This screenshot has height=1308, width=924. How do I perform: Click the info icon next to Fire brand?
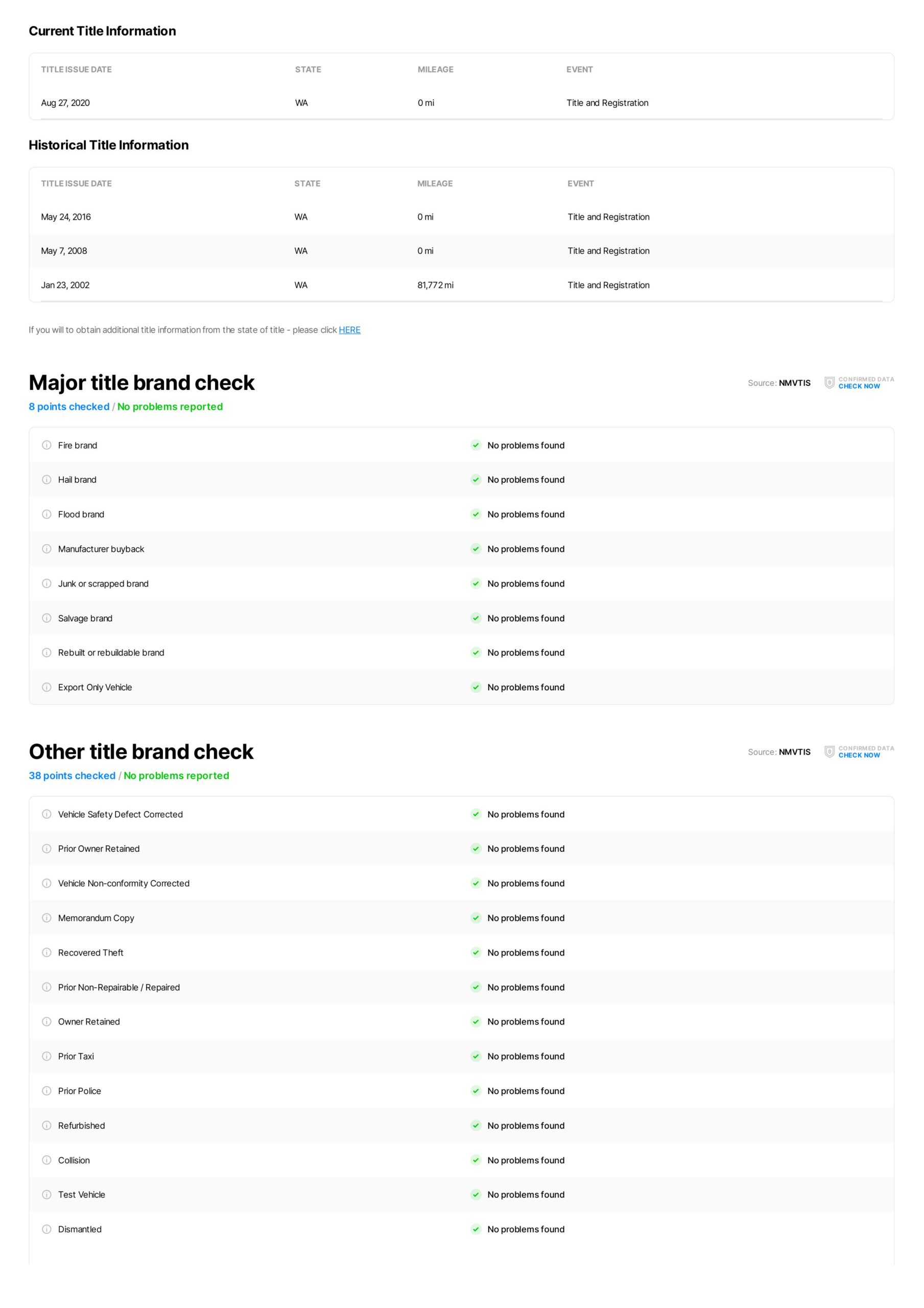point(46,446)
